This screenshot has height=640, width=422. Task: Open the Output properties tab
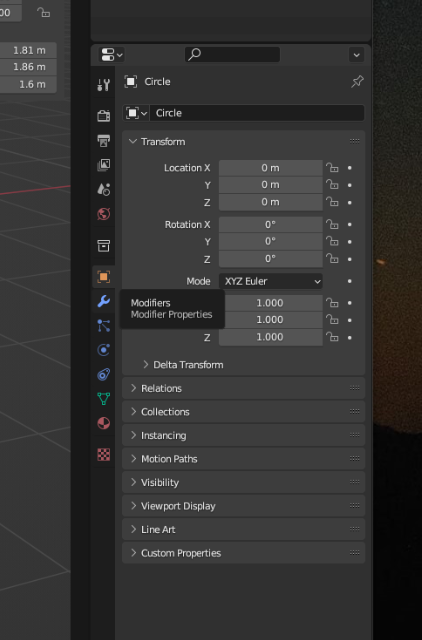tap(104, 140)
